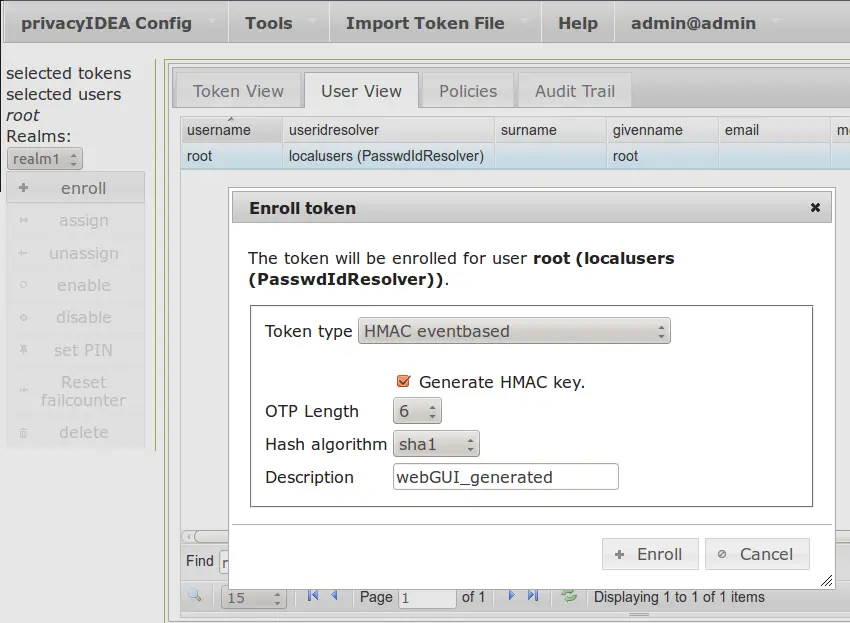Image resolution: width=850 pixels, height=623 pixels.
Task: Go to next page of users
Action: (511, 596)
